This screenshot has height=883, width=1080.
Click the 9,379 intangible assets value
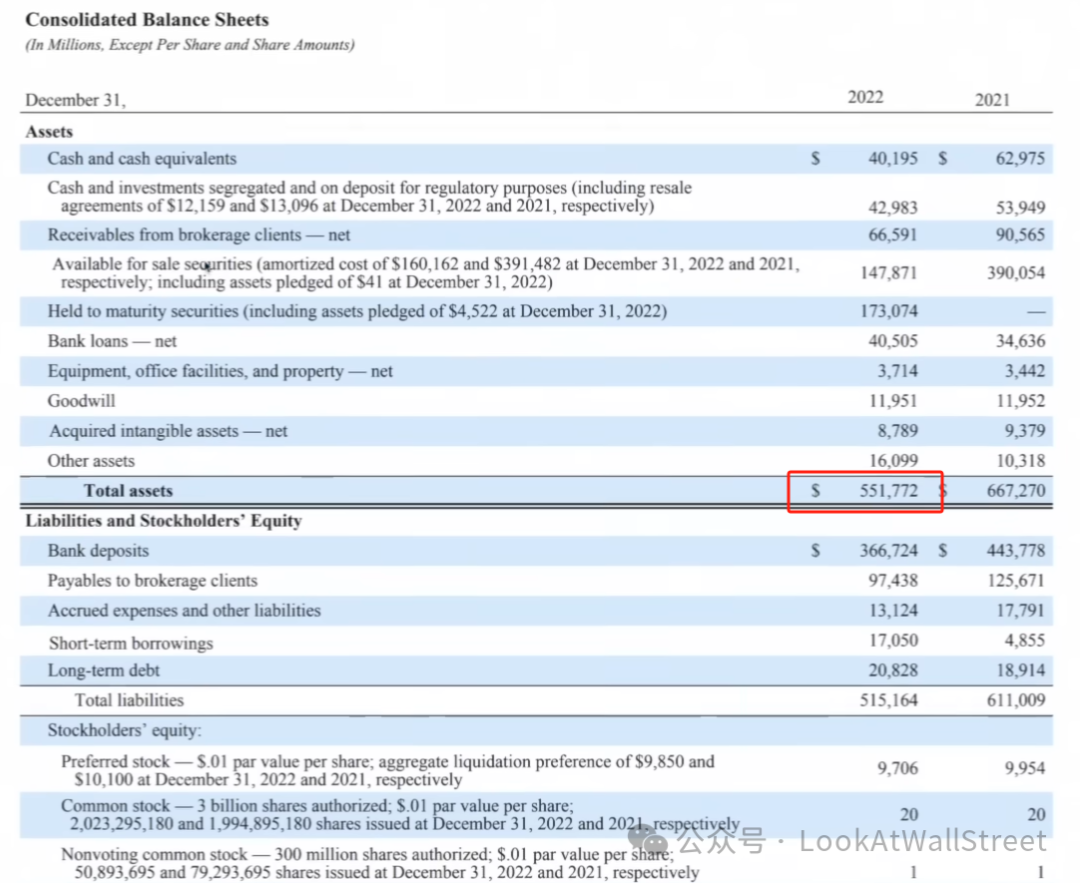[1025, 431]
